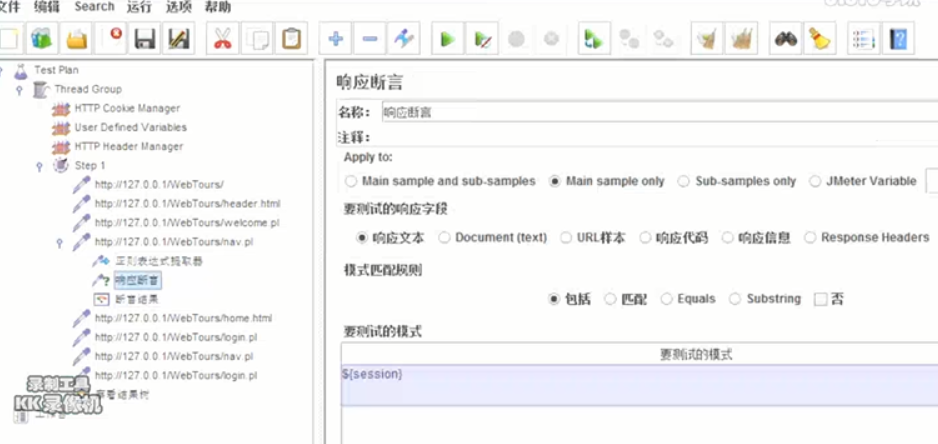The width and height of the screenshot is (938, 444).
Task: Open a test plan with folder icon
Action: tap(77, 39)
